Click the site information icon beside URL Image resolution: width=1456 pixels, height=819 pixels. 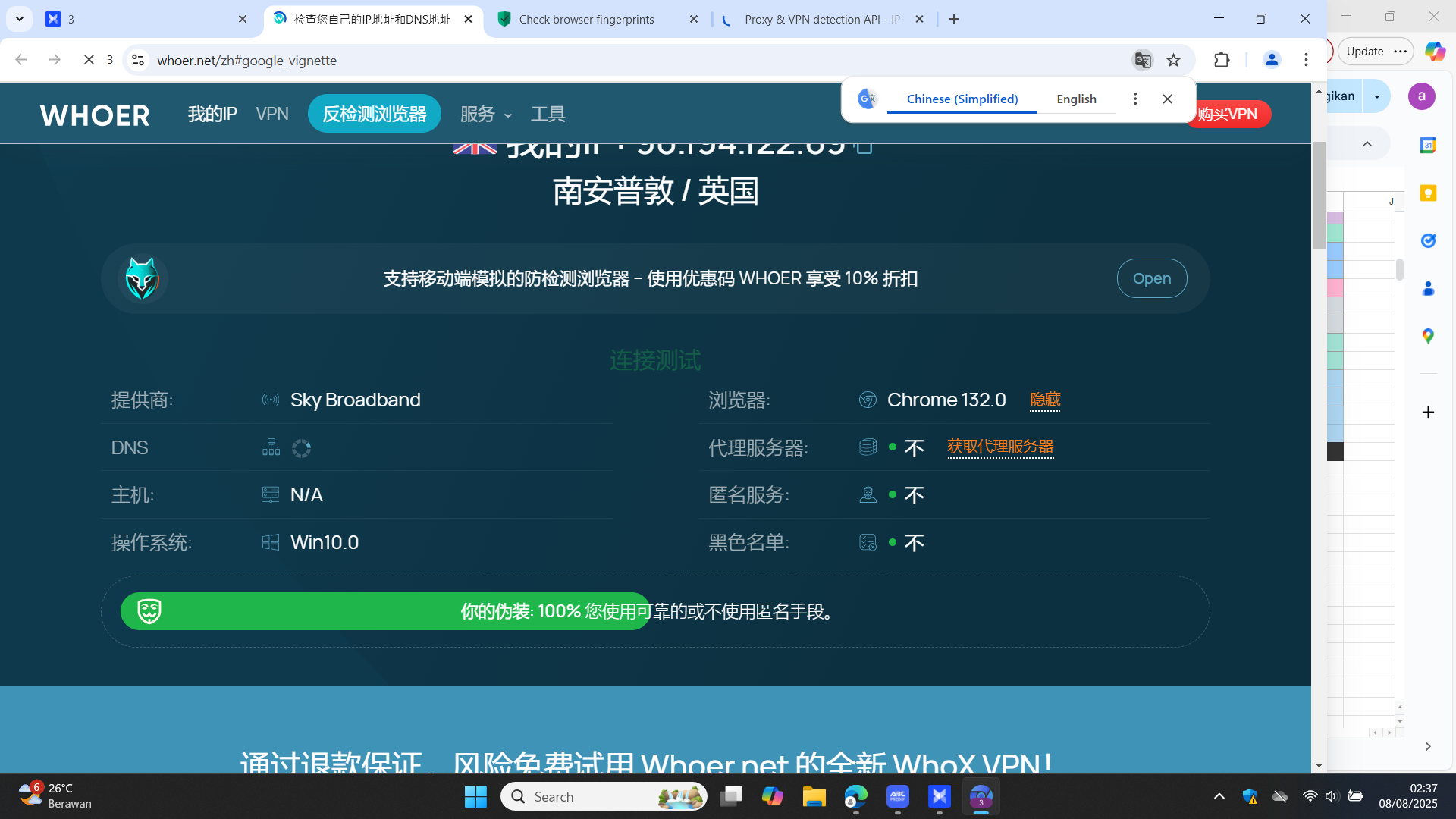[x=138, y=60]
